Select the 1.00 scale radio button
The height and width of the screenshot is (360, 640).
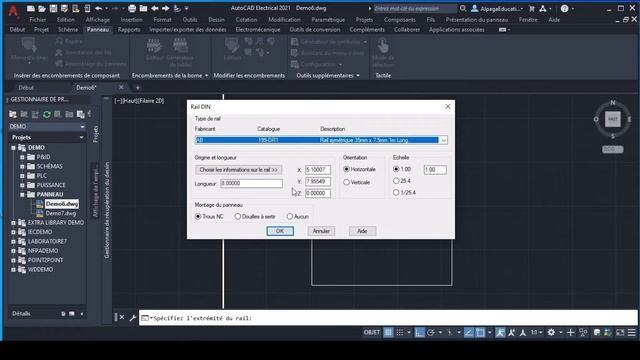click(x=396, y=169)
